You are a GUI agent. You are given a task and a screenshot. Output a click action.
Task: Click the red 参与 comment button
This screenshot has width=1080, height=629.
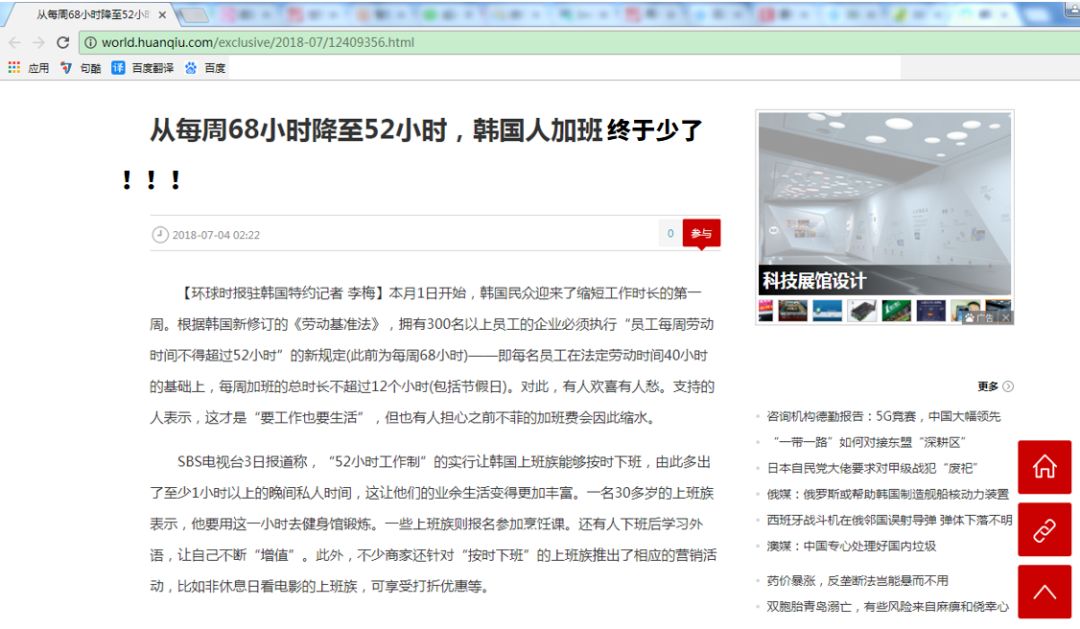tap(701, 234)
